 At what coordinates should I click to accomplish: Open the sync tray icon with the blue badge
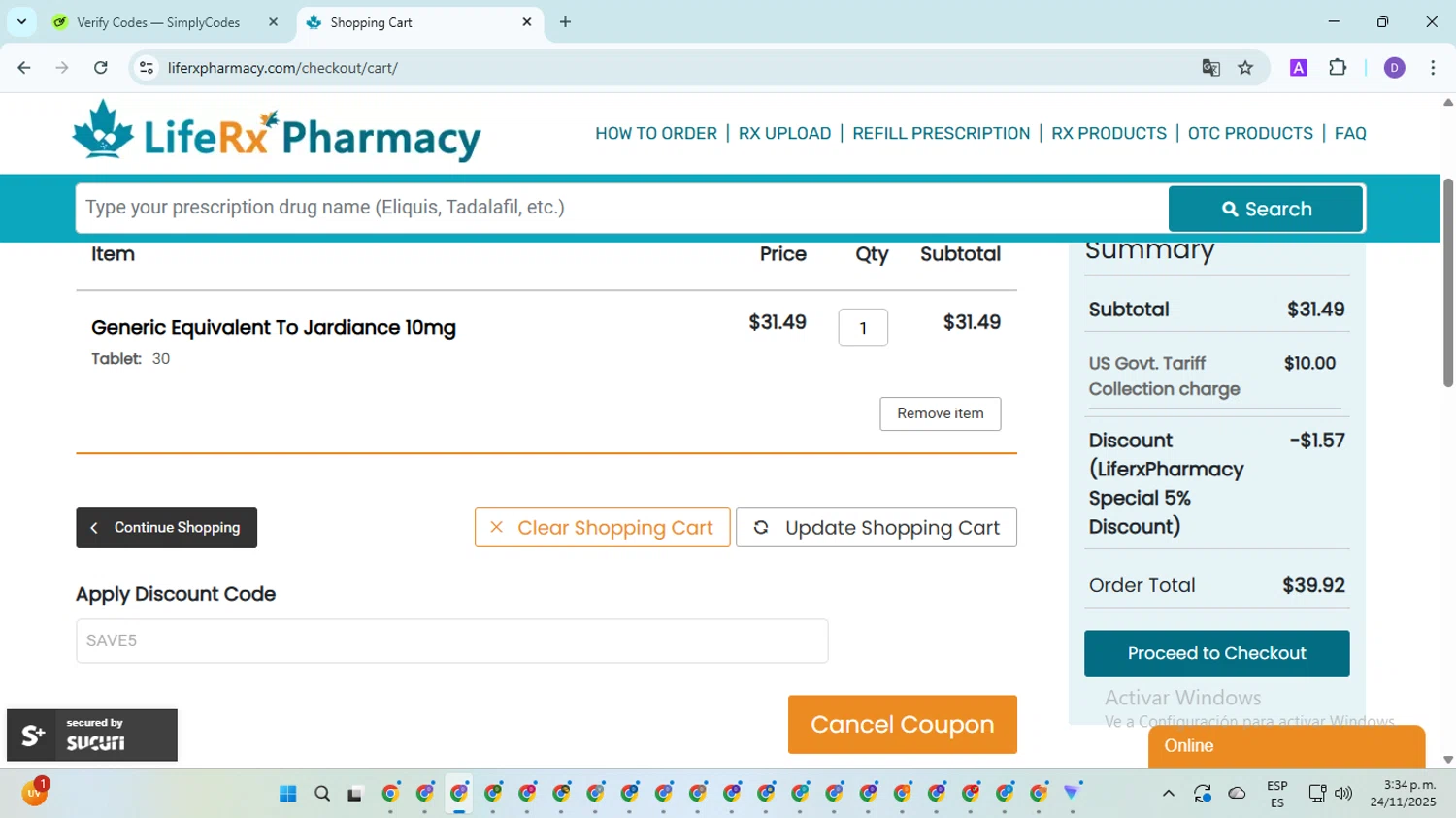[1203, 794]
